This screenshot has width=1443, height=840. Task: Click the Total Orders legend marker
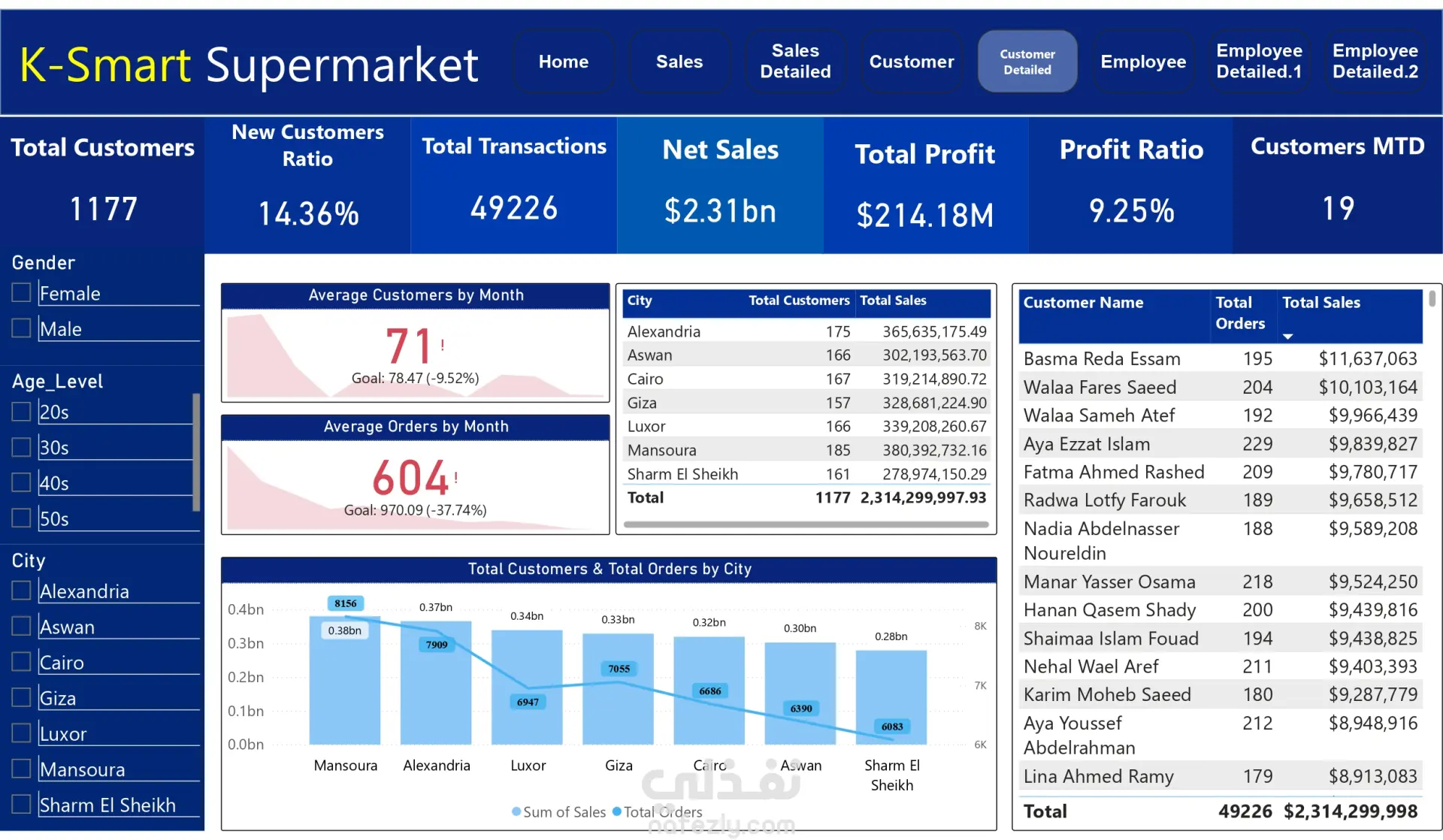pos(617,811)
